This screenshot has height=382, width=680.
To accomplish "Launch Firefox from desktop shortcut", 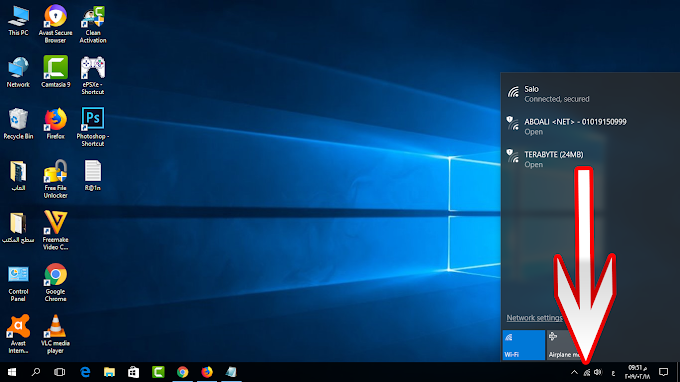I will 56,124.
